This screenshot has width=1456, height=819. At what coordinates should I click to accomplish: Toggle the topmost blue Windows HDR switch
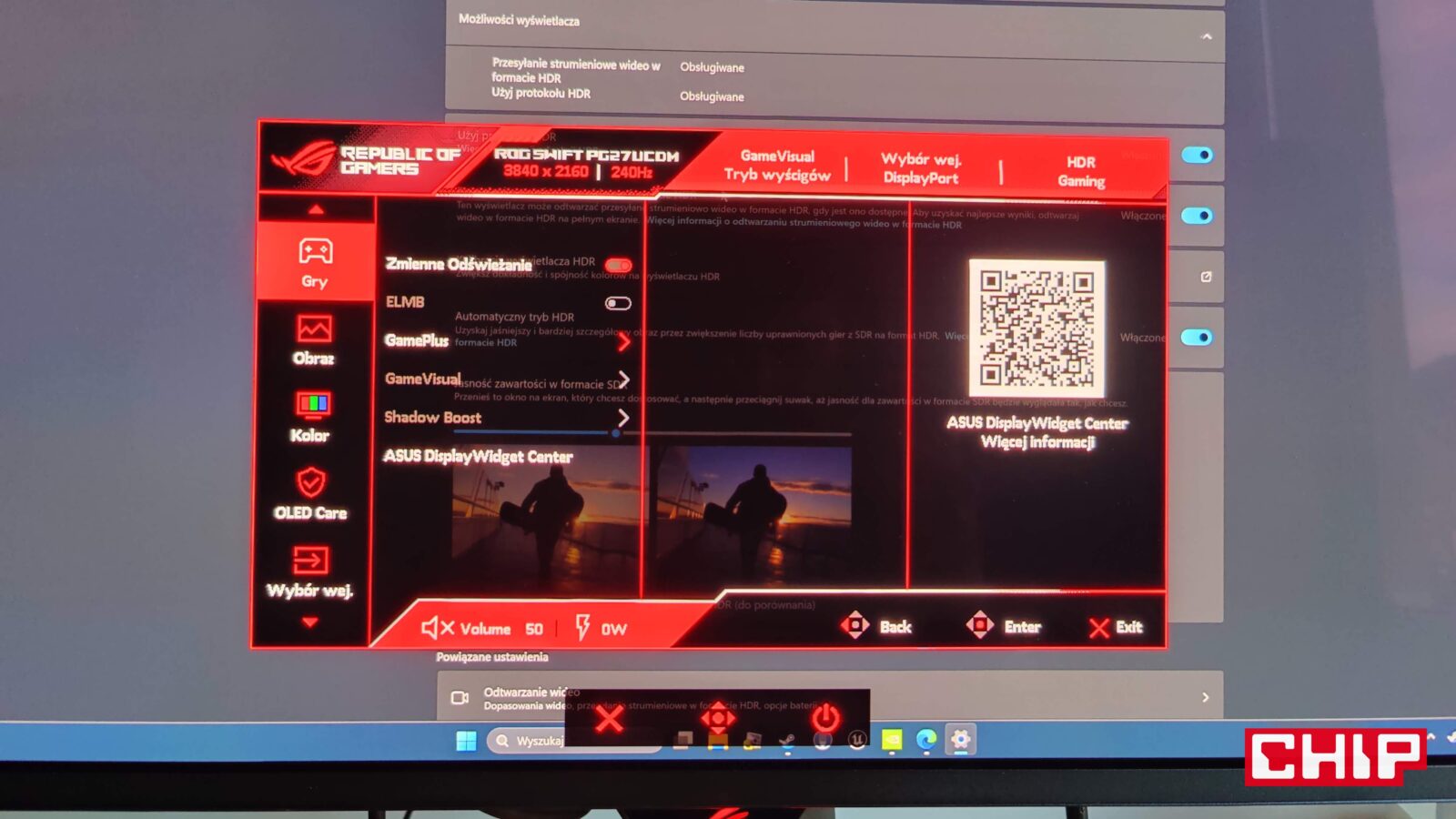click(1197, 156)
